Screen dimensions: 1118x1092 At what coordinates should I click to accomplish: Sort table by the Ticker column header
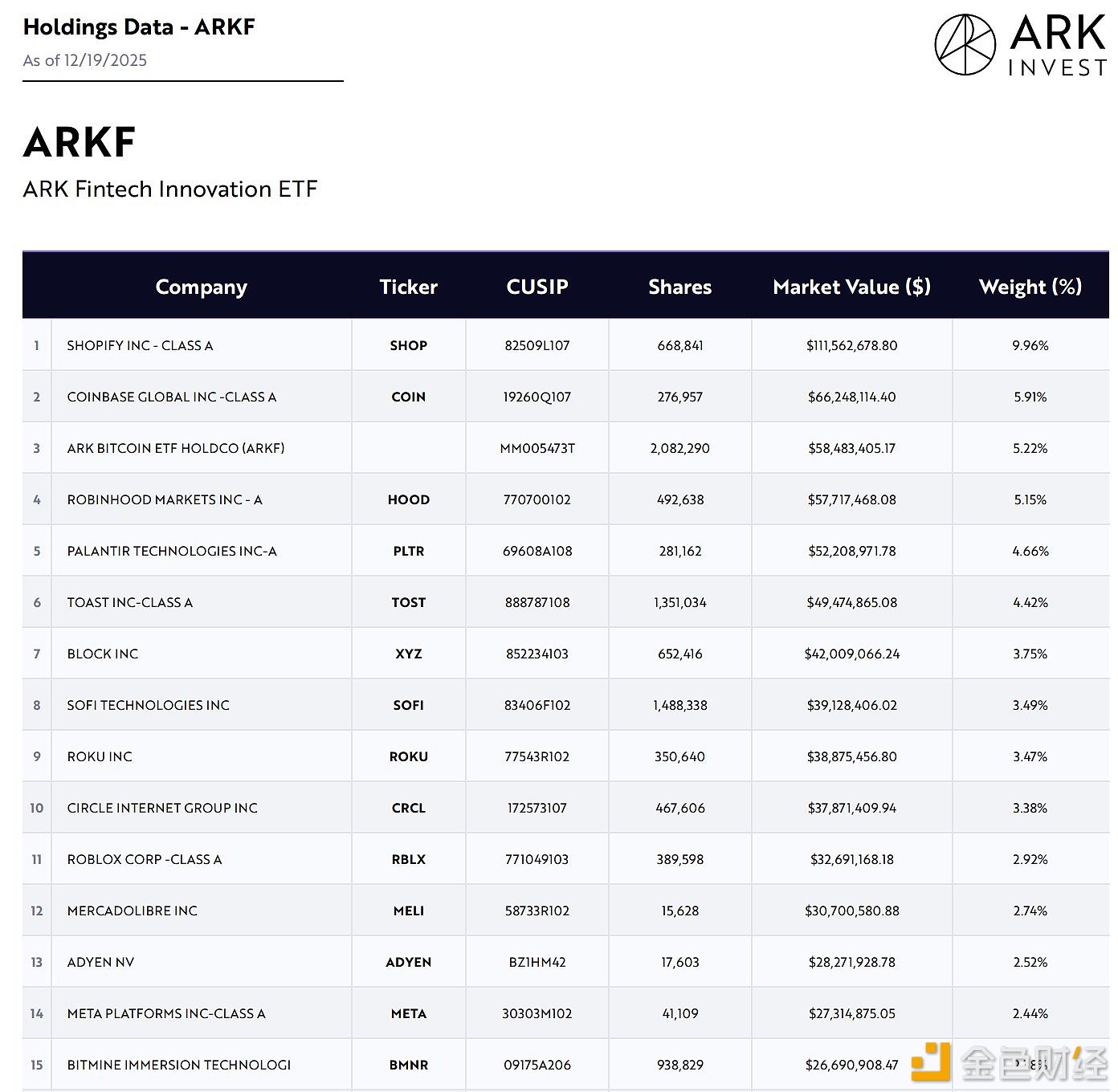coord(408,287)
